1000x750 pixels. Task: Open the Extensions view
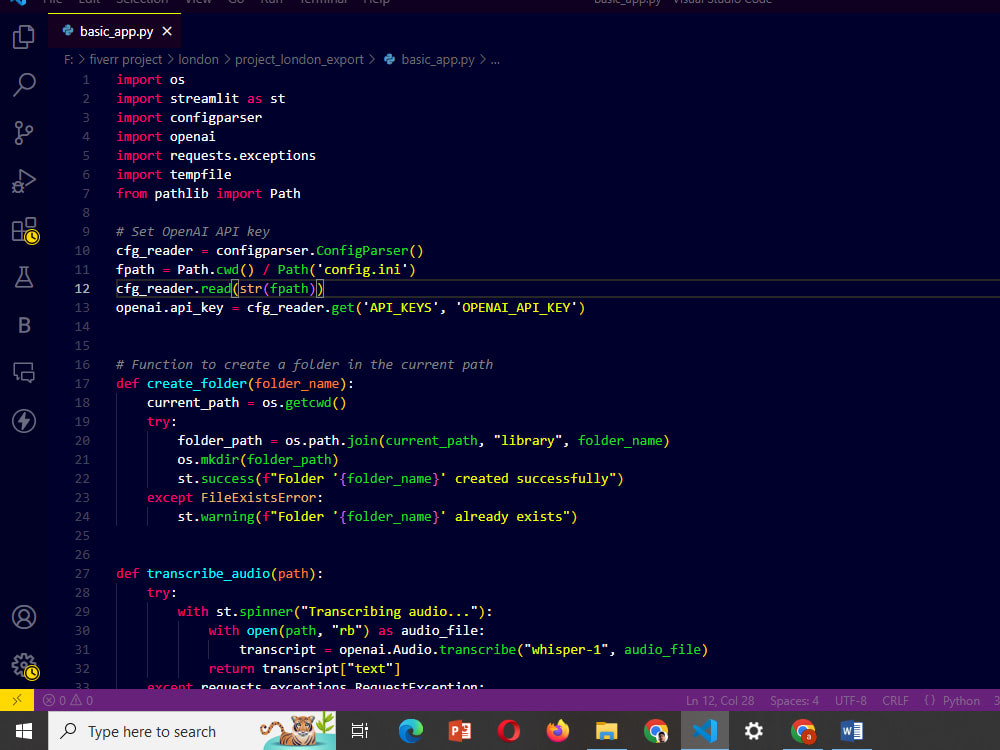pyautogui.click(x=25, y=230)
